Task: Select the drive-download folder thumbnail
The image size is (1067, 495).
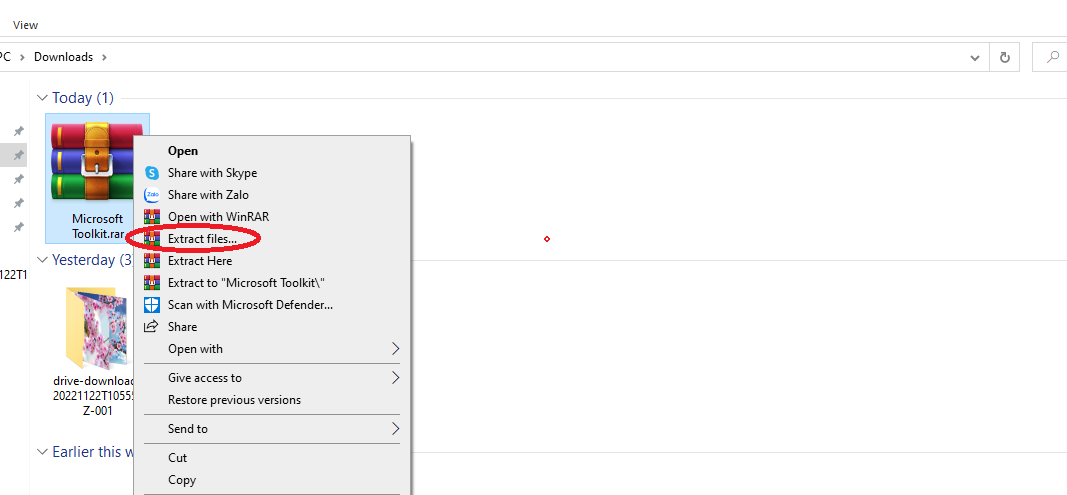Action: (97, 328)
